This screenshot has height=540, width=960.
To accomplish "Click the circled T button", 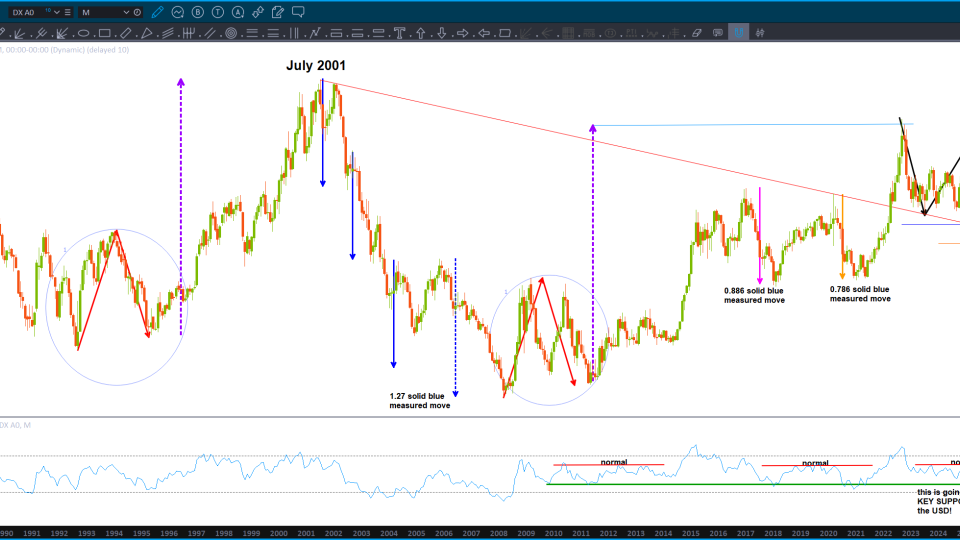I will pyautogui.click(x=218, y=12).
